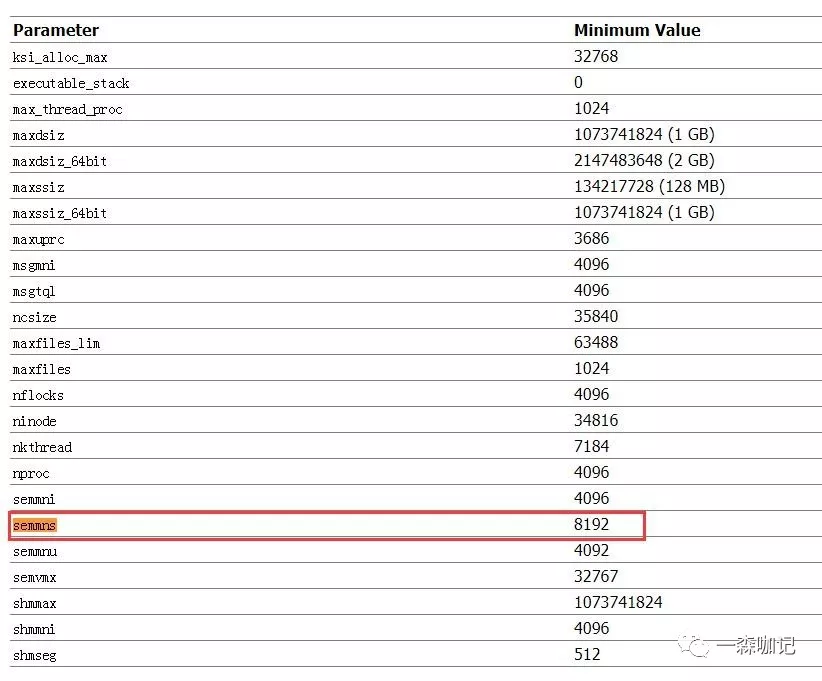Image resolution: width=822 pixels, height=681 pixels.
Task: Click the Minimum Value column header
Action: [x=637, y=30]
